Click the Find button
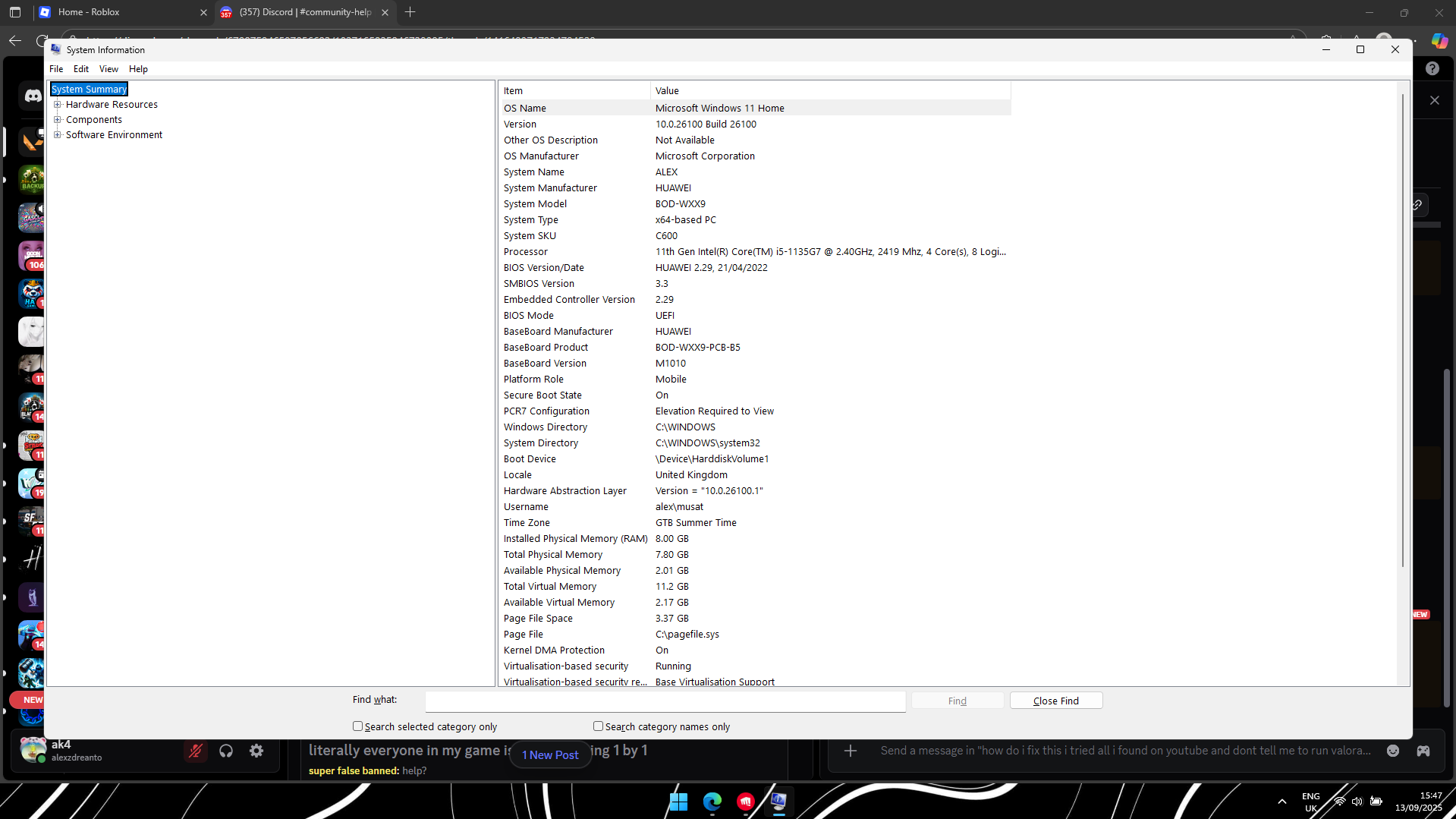This screenshot has width=1456, height=819. coord(958,701)
